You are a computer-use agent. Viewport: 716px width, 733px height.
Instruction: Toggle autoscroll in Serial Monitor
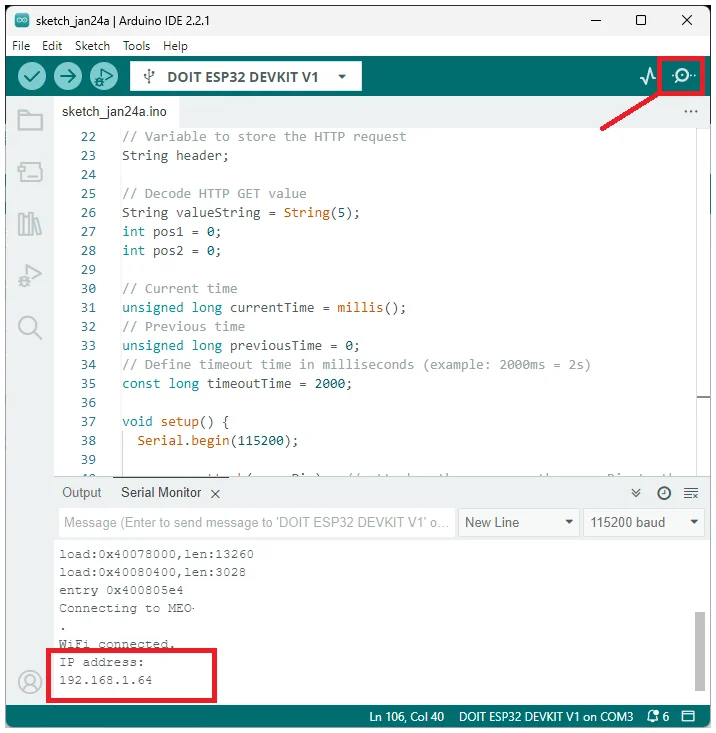click(x=636, y=493)
